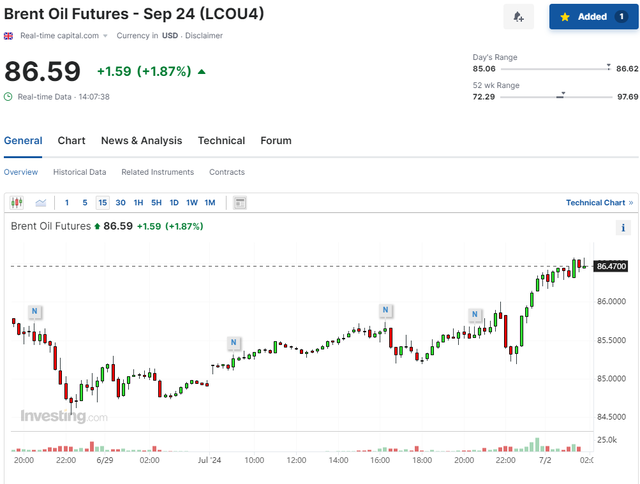The width and height of the screenshot is (640, 484).
Task: Open the first news marker on chart
Action: point(35,311)
